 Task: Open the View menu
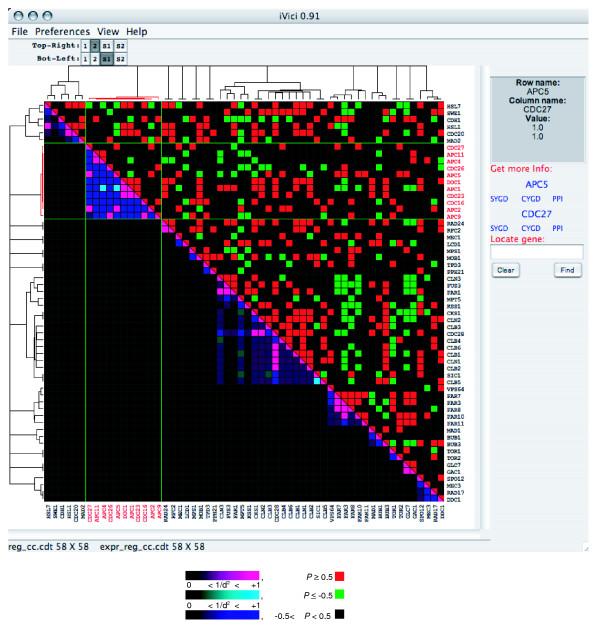[x=108, y=32]
